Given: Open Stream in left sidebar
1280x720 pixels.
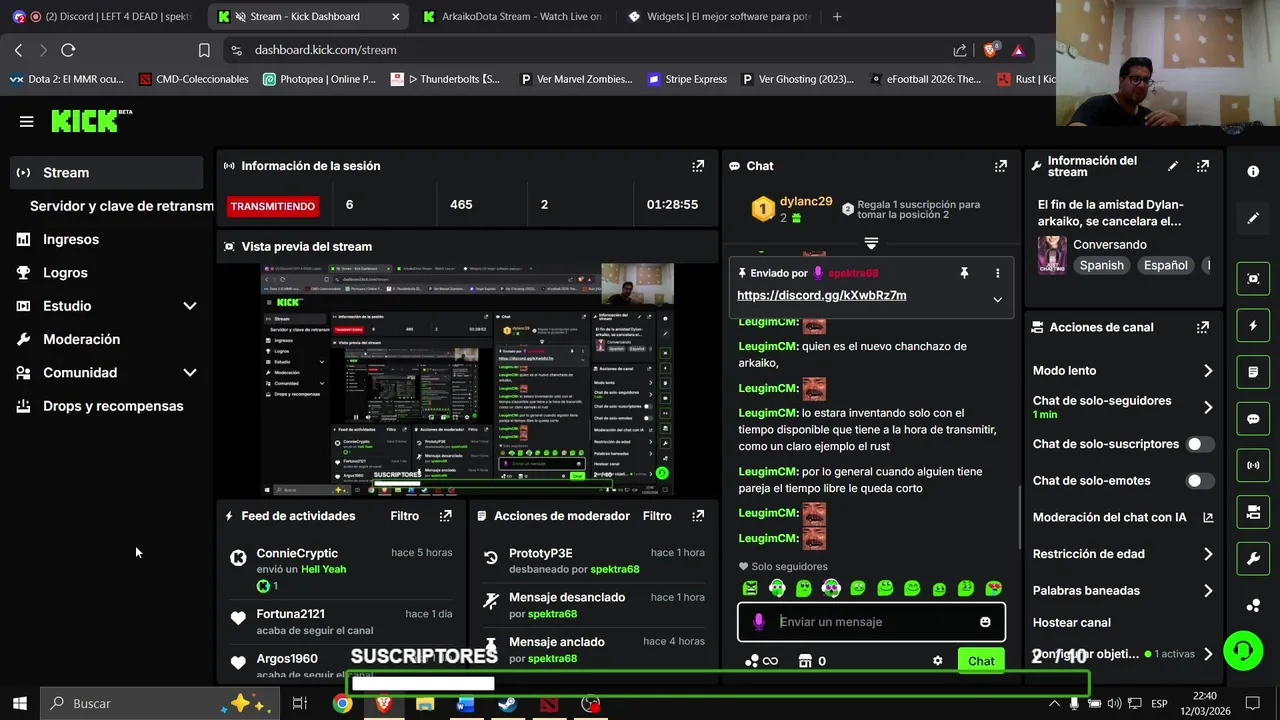Looking at the screenshot, I should tap(105, 173).
